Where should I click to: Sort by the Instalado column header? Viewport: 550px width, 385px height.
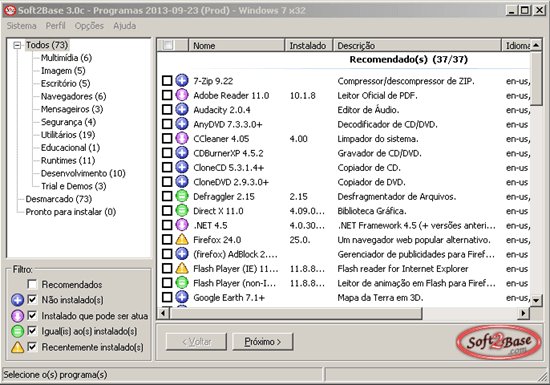[x=309, y=46]
